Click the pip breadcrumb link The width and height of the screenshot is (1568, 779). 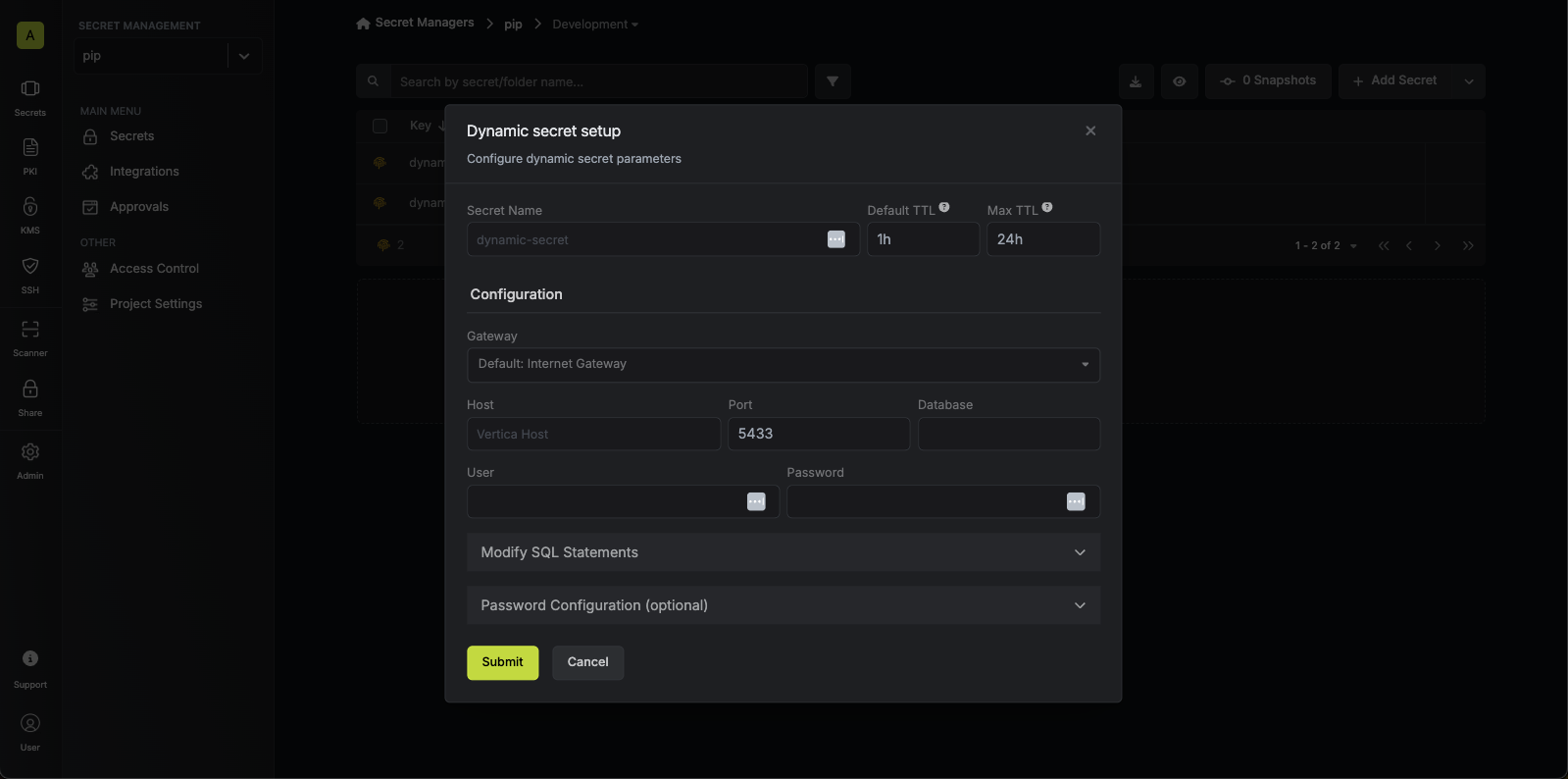[513, 25]
